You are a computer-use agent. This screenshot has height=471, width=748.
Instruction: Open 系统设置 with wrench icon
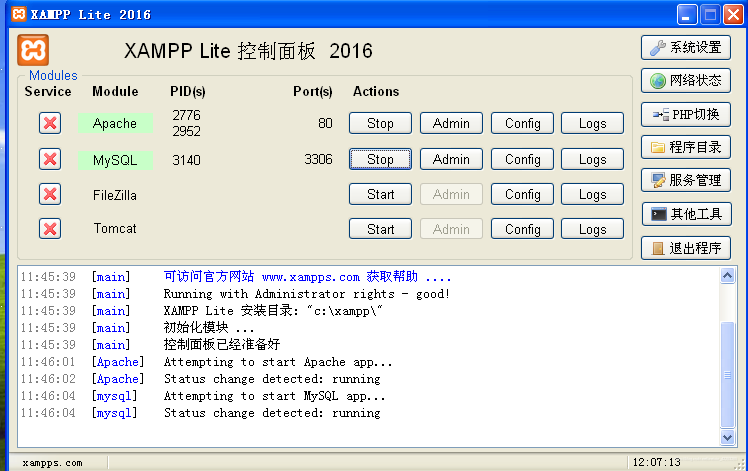click(x=686, y=47)
